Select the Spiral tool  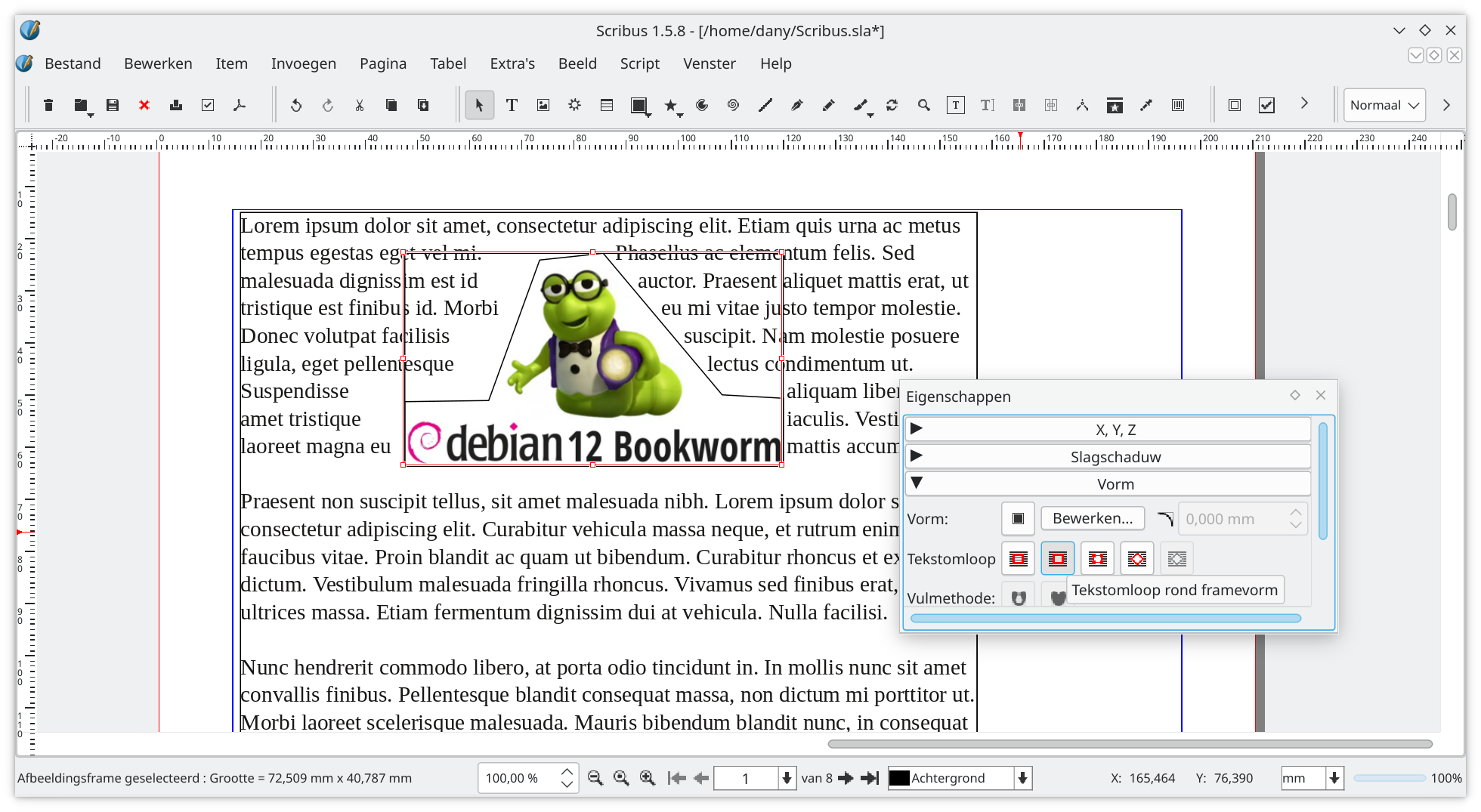pyautogui.click(x=733, y=105)
